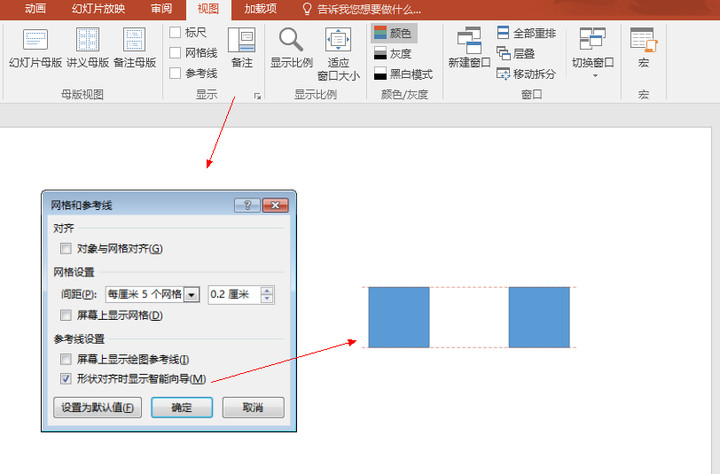The height and width of the screenshot is (474, 720).
Task: Switch to the Slide Show (幻灯片放映) tab
Action: coord(98,9)
